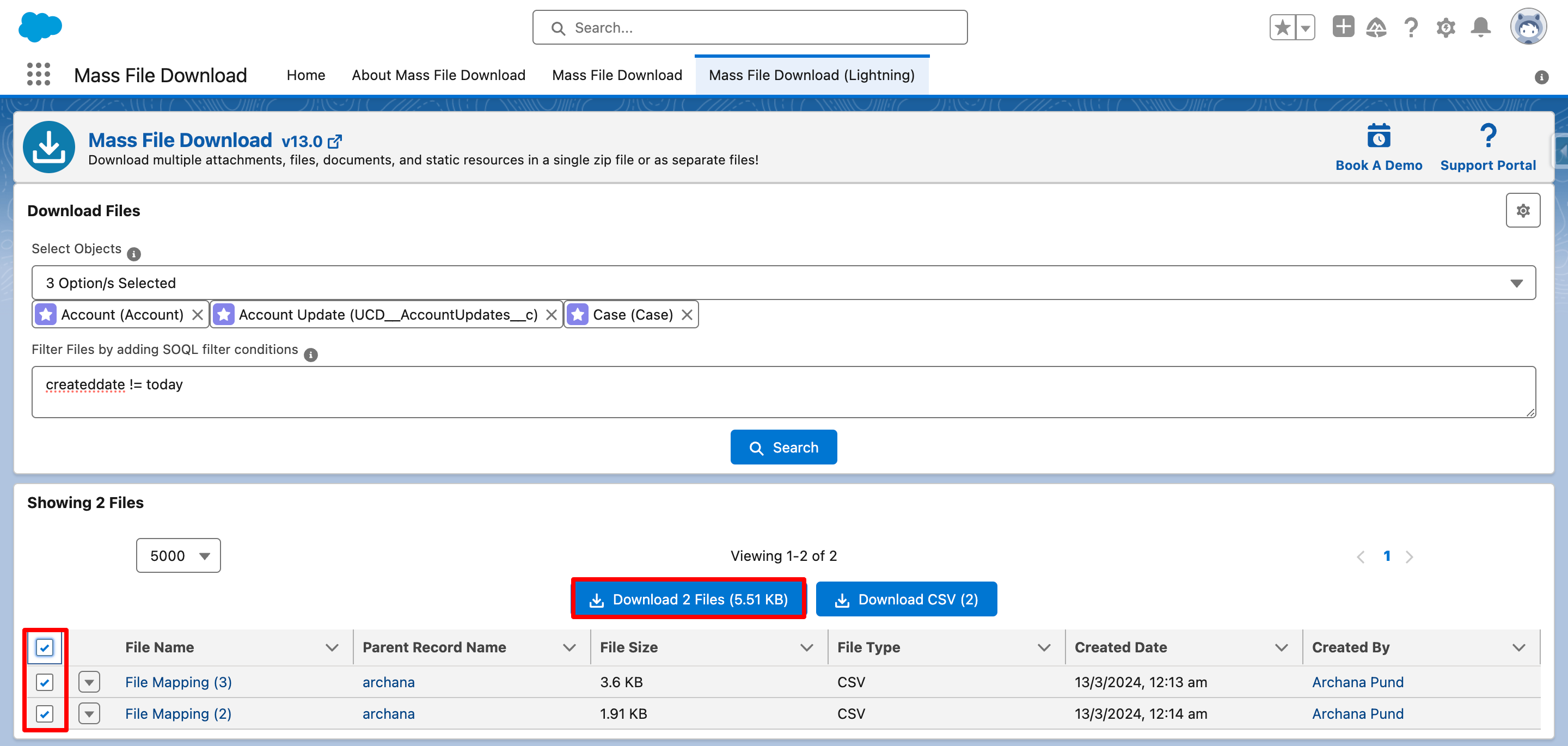Open the 5000 page size dropdown
This screenshot has width=1568, height=746.
coord(179,555)
